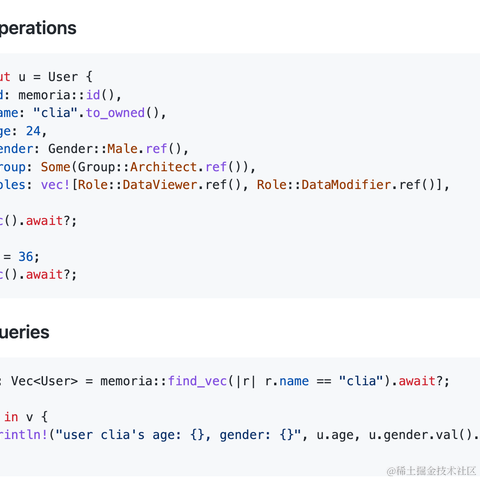
Task: Click the number 24 in age line
Action: (33, 131)
